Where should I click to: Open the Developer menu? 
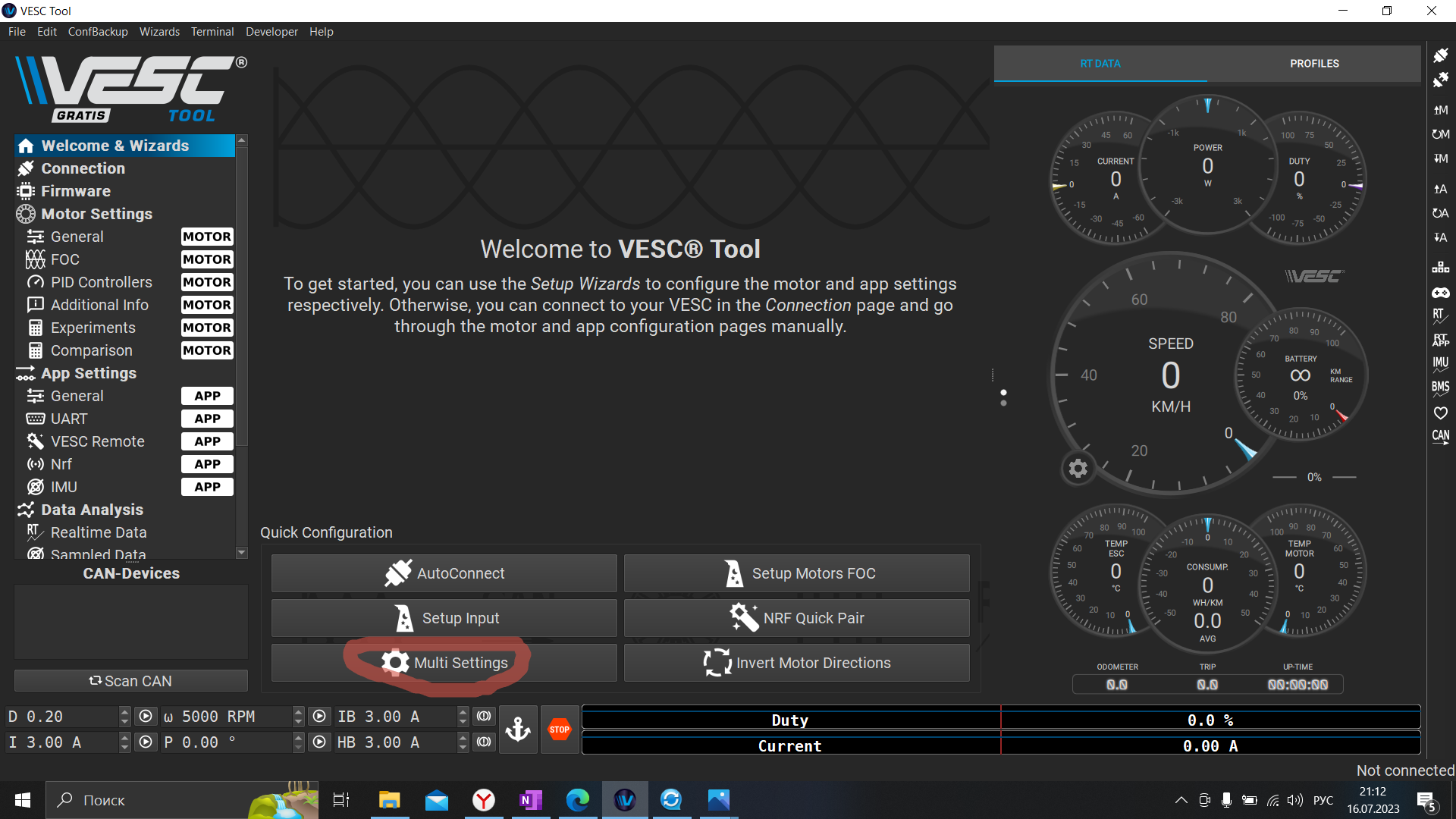click(x=271, y=32)
